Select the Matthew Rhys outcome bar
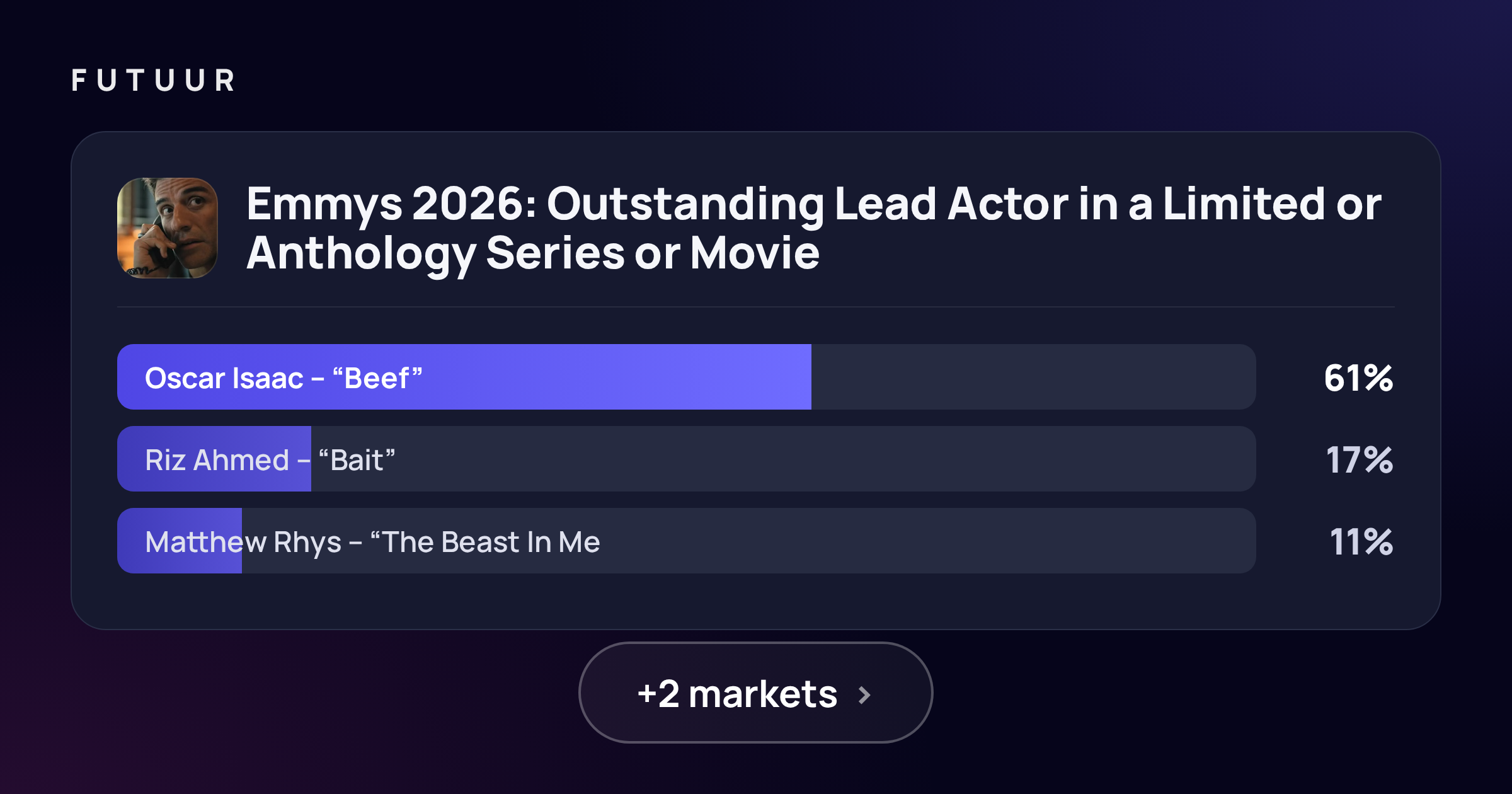 (x=687, y=541)
